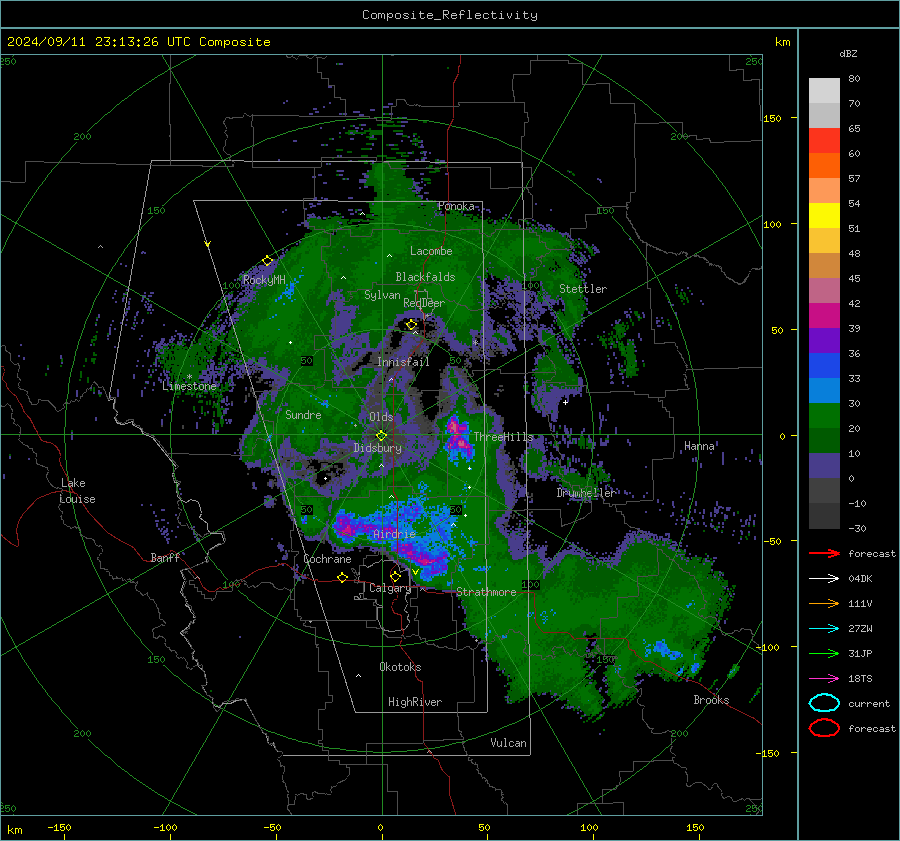This screenshot has width=900, height=841.
Task: Select the red 60-65 dBZ color swatch
Action: pyautogui.click(x=824, y=141)
